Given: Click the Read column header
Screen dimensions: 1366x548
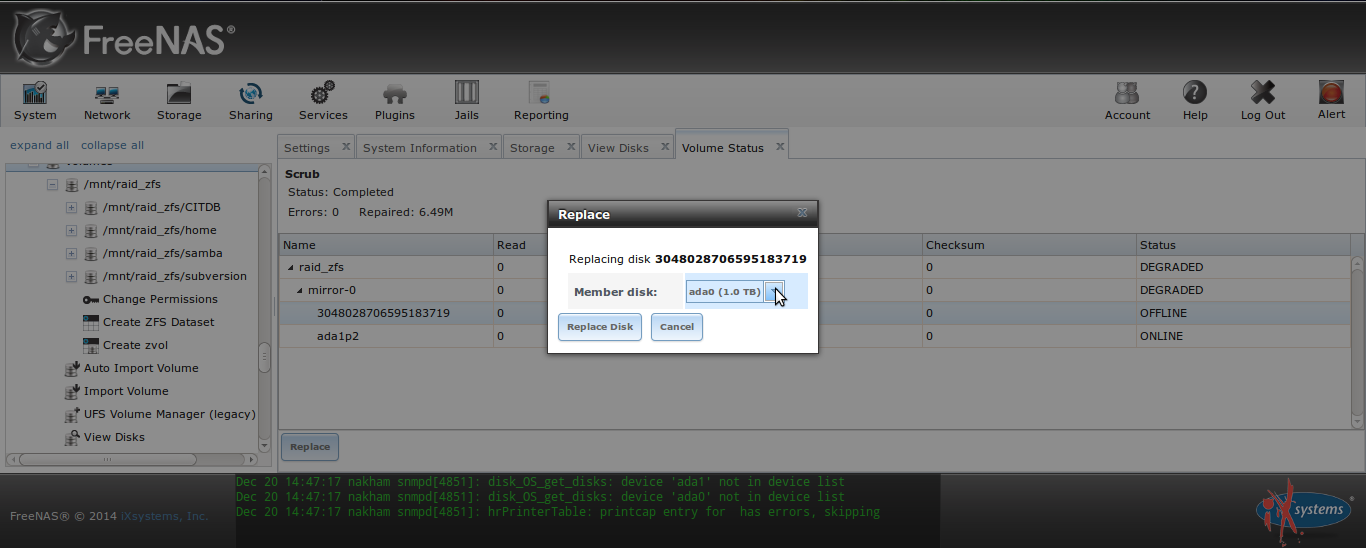Looking at the screenshot, I should click(x=520, y=245).
